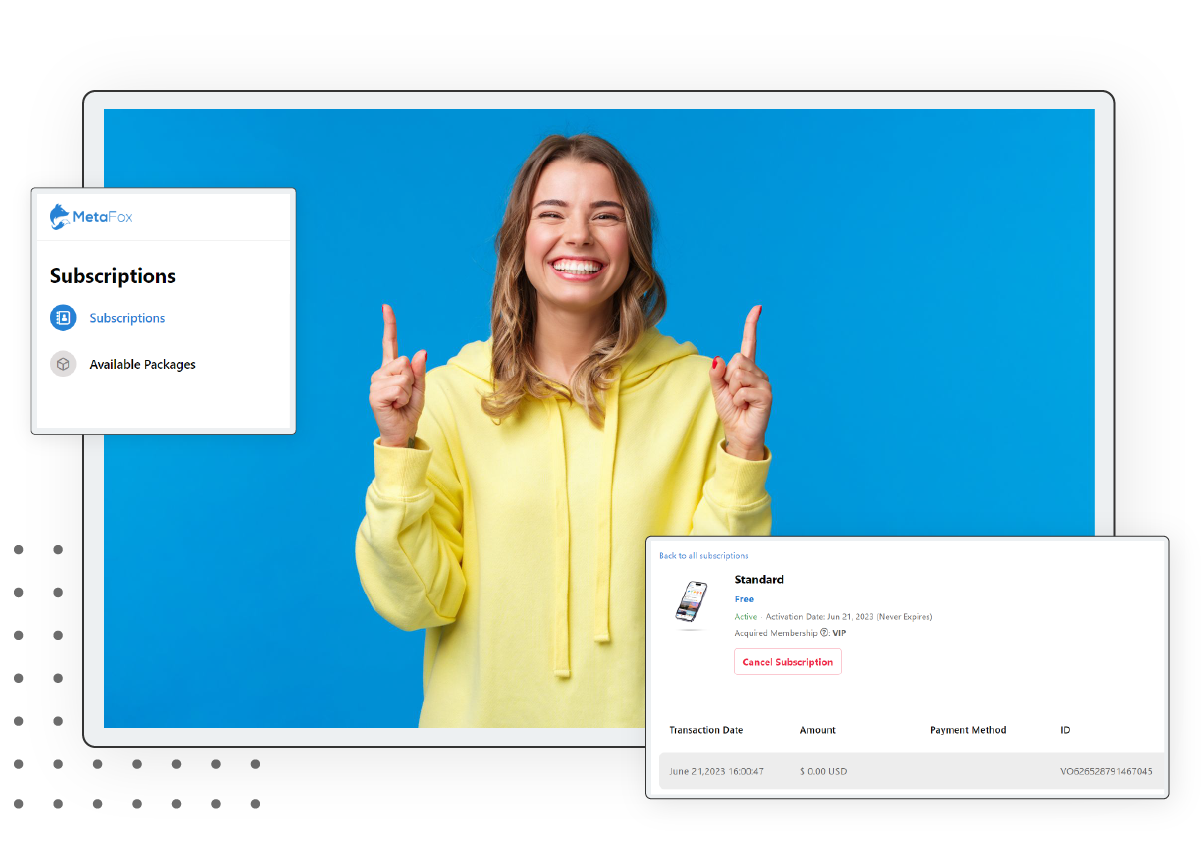
Task: Click the blue Free price label
Action: click(744, 599)
